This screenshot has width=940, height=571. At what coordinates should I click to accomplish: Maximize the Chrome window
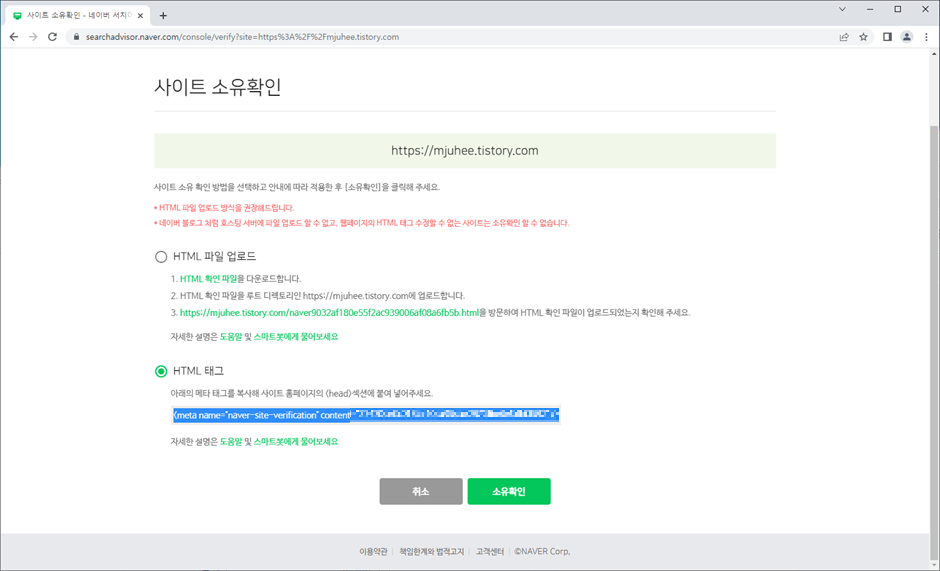[x=897, y=9]
